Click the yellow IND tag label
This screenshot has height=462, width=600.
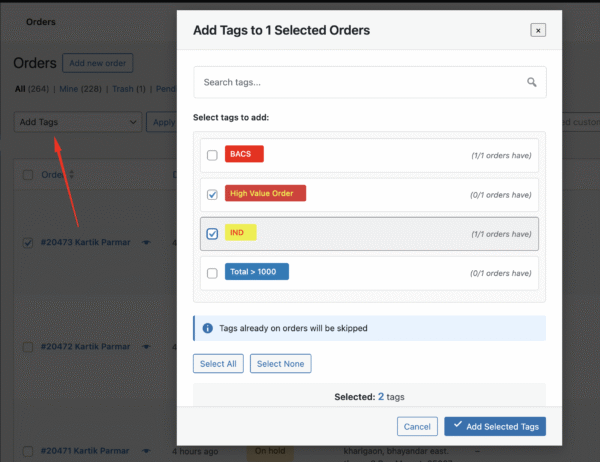pyautogui.click(x=240, y=233)
